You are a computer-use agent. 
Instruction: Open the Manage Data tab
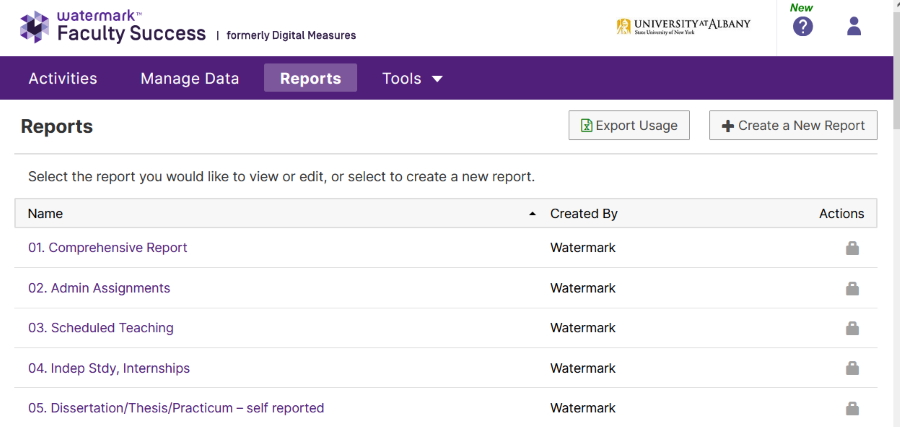(190, 78)
